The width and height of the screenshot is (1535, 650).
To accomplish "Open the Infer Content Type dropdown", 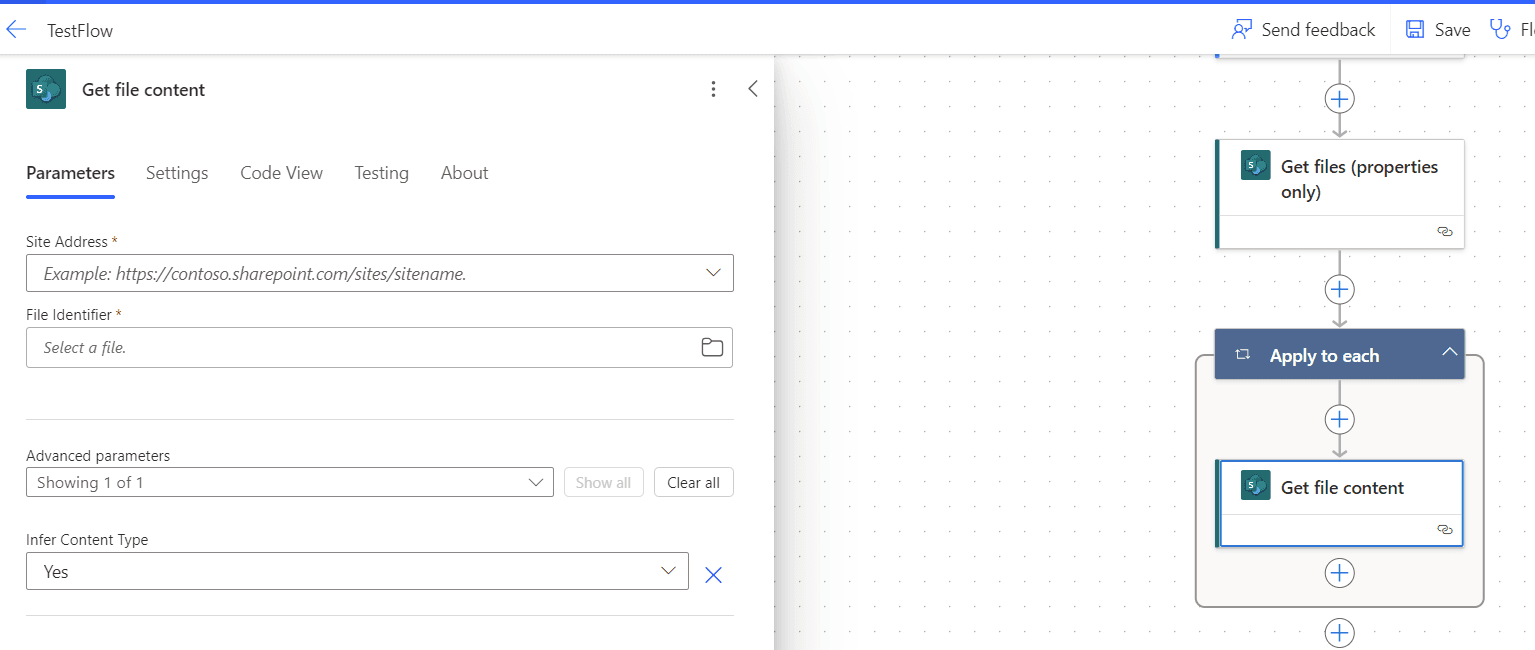I will click(667, 570).
